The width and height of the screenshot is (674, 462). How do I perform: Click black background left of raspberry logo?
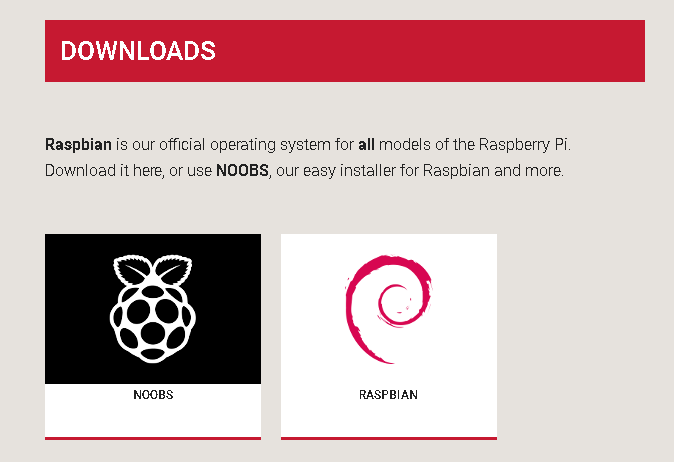tap(75, 310)
